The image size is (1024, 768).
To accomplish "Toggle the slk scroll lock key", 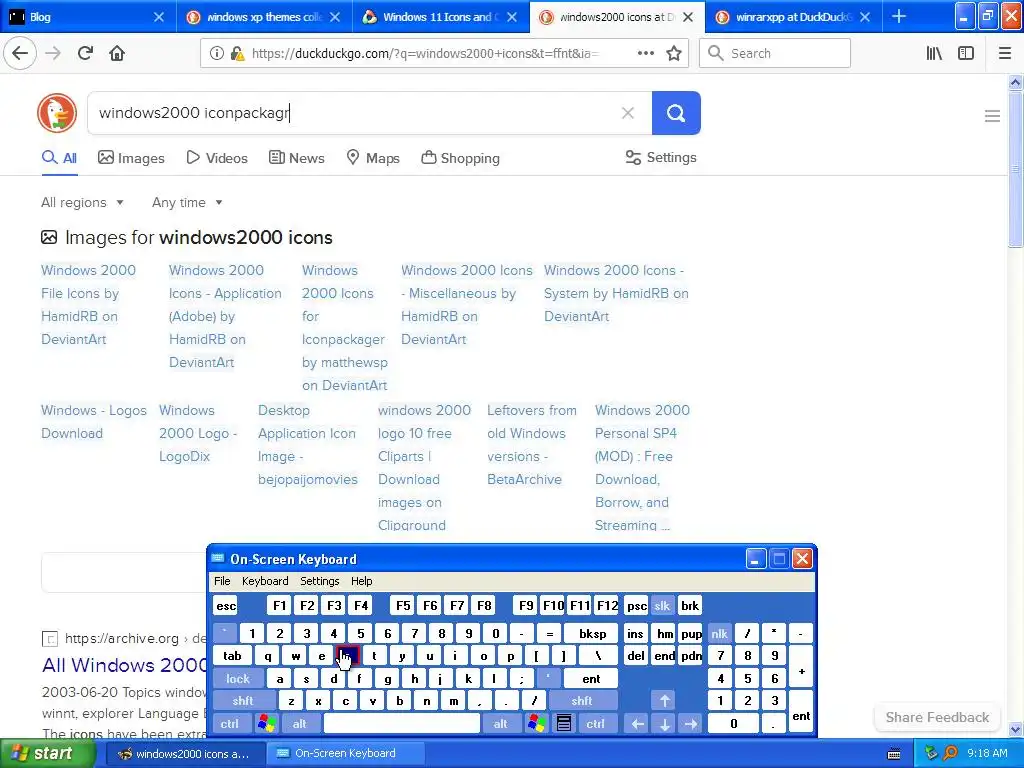I will coord(662,606).
